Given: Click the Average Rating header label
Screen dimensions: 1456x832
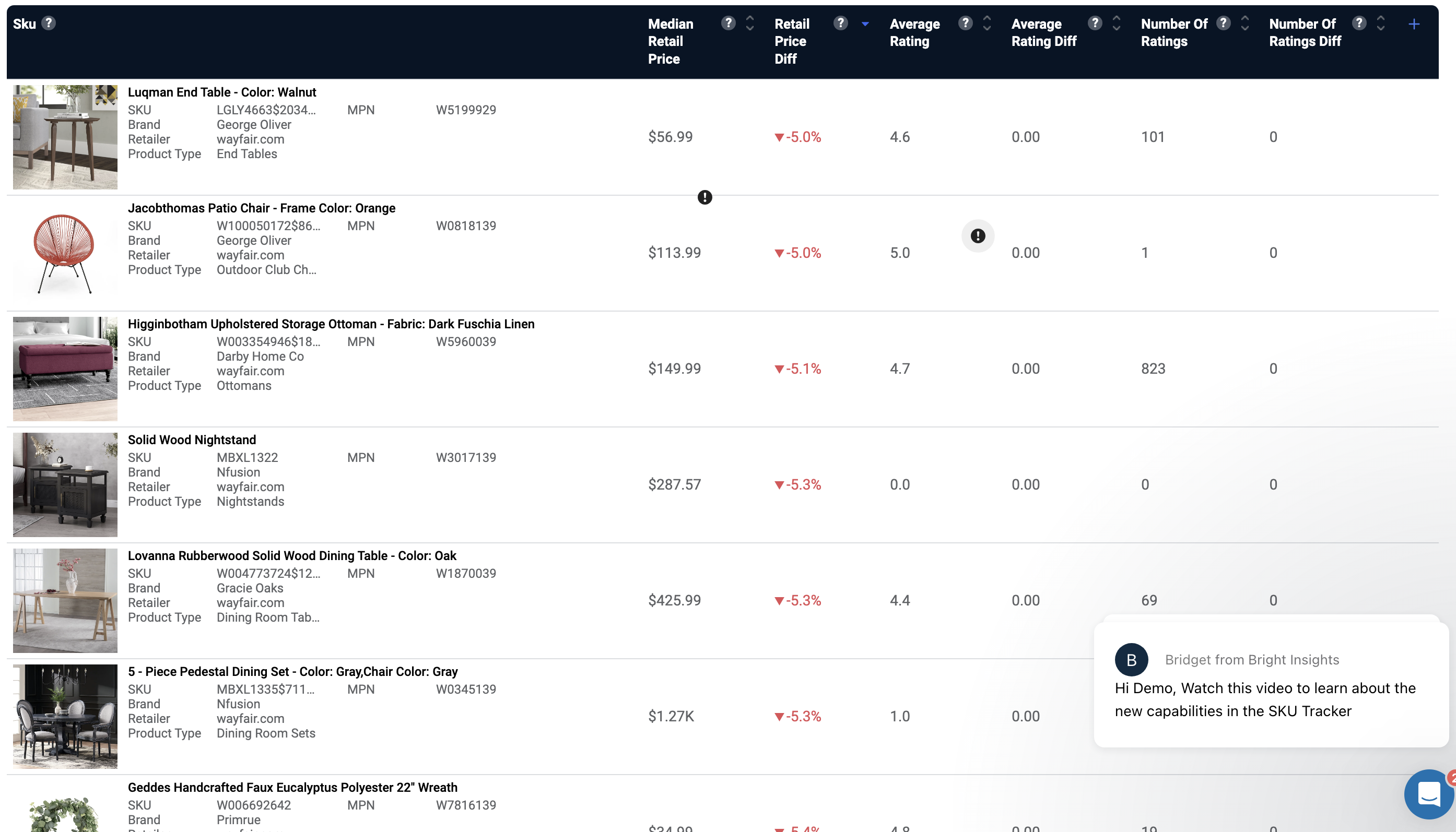Looking at the screenshot, I should 914,32.
